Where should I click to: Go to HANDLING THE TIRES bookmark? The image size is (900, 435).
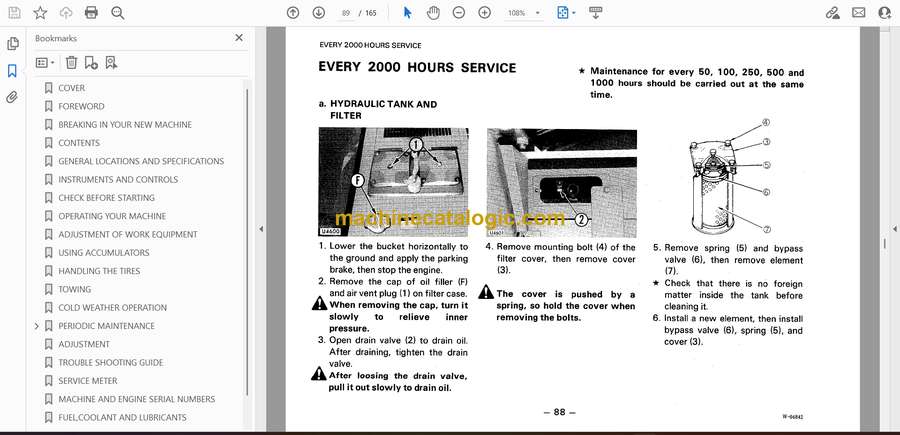click(x=99, y=271)
